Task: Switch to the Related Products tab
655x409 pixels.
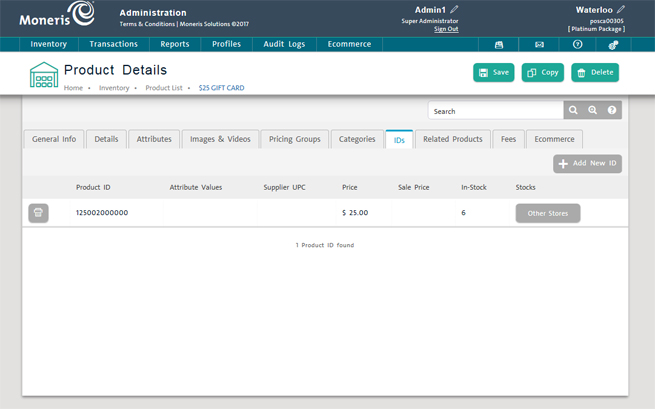Action: (452, 139)
